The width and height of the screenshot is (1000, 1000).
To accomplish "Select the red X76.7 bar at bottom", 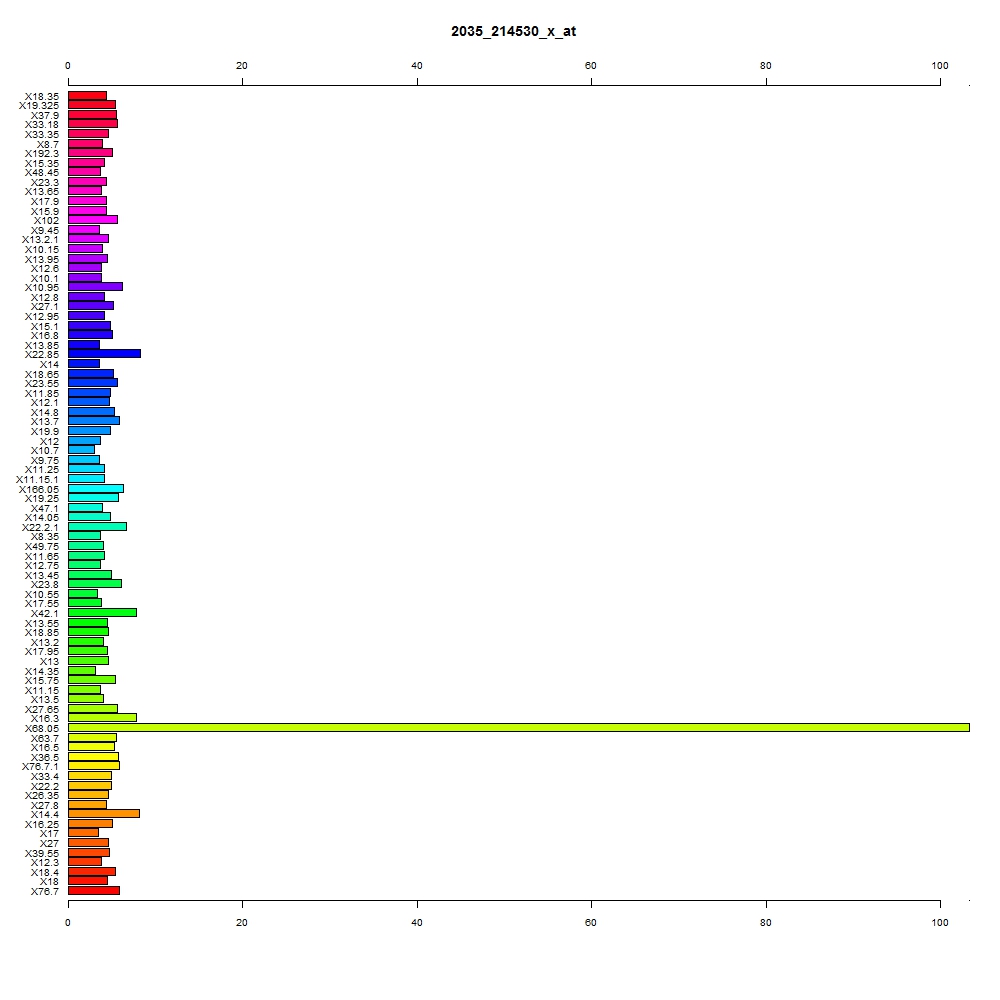I will [94, 891].
